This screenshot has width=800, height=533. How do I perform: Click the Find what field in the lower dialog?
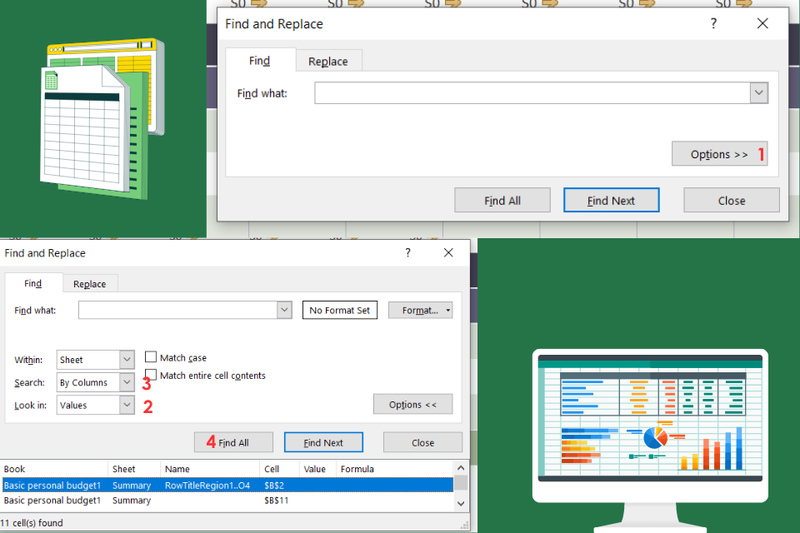[x=178, y=310]
